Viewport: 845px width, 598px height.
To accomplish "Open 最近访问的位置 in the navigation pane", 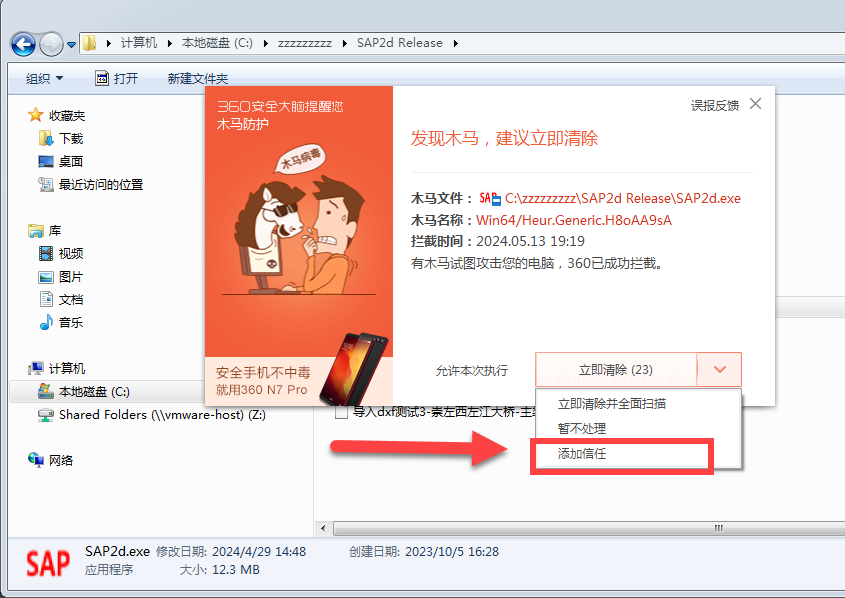I will tap(101, 185).
